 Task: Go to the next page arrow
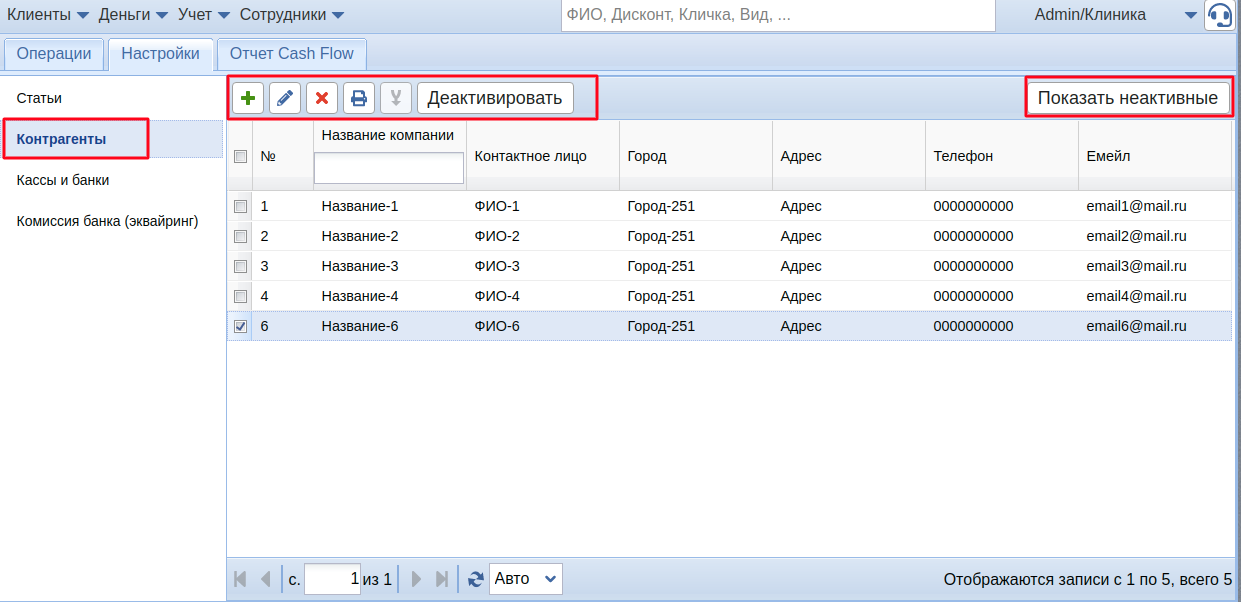(417, 579)
